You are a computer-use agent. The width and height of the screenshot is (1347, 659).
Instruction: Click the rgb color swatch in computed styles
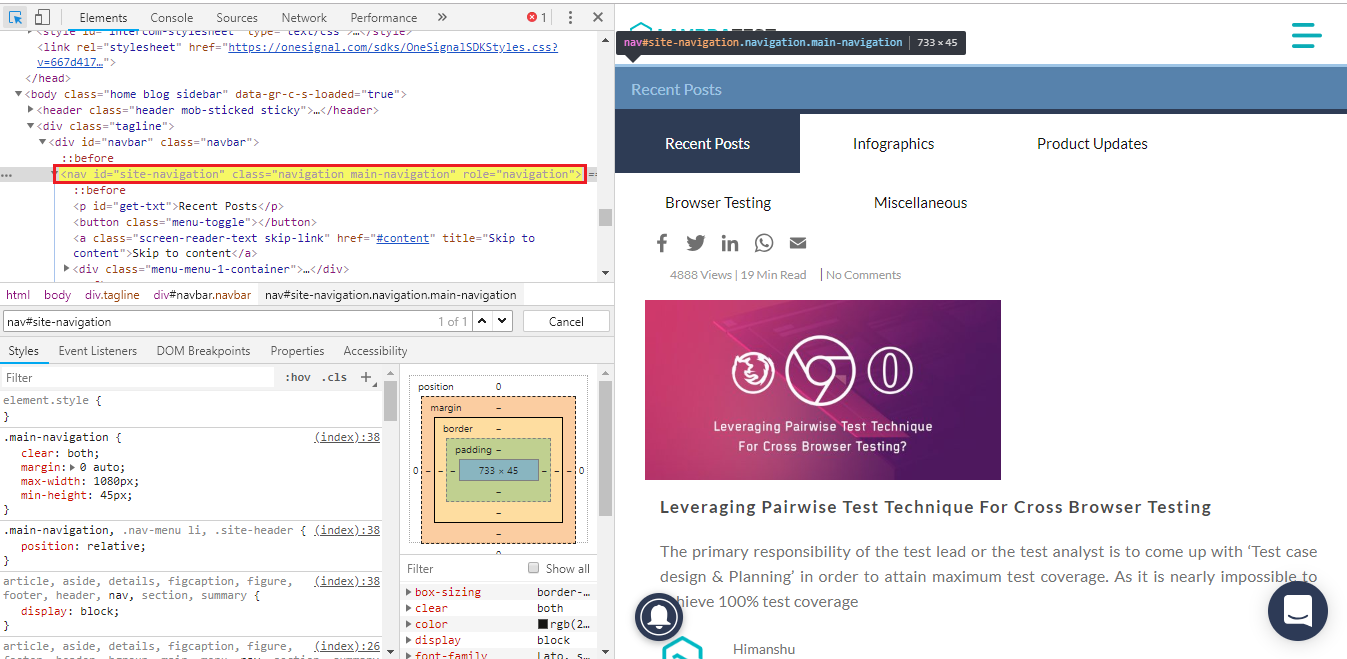(x=543, y=624)
